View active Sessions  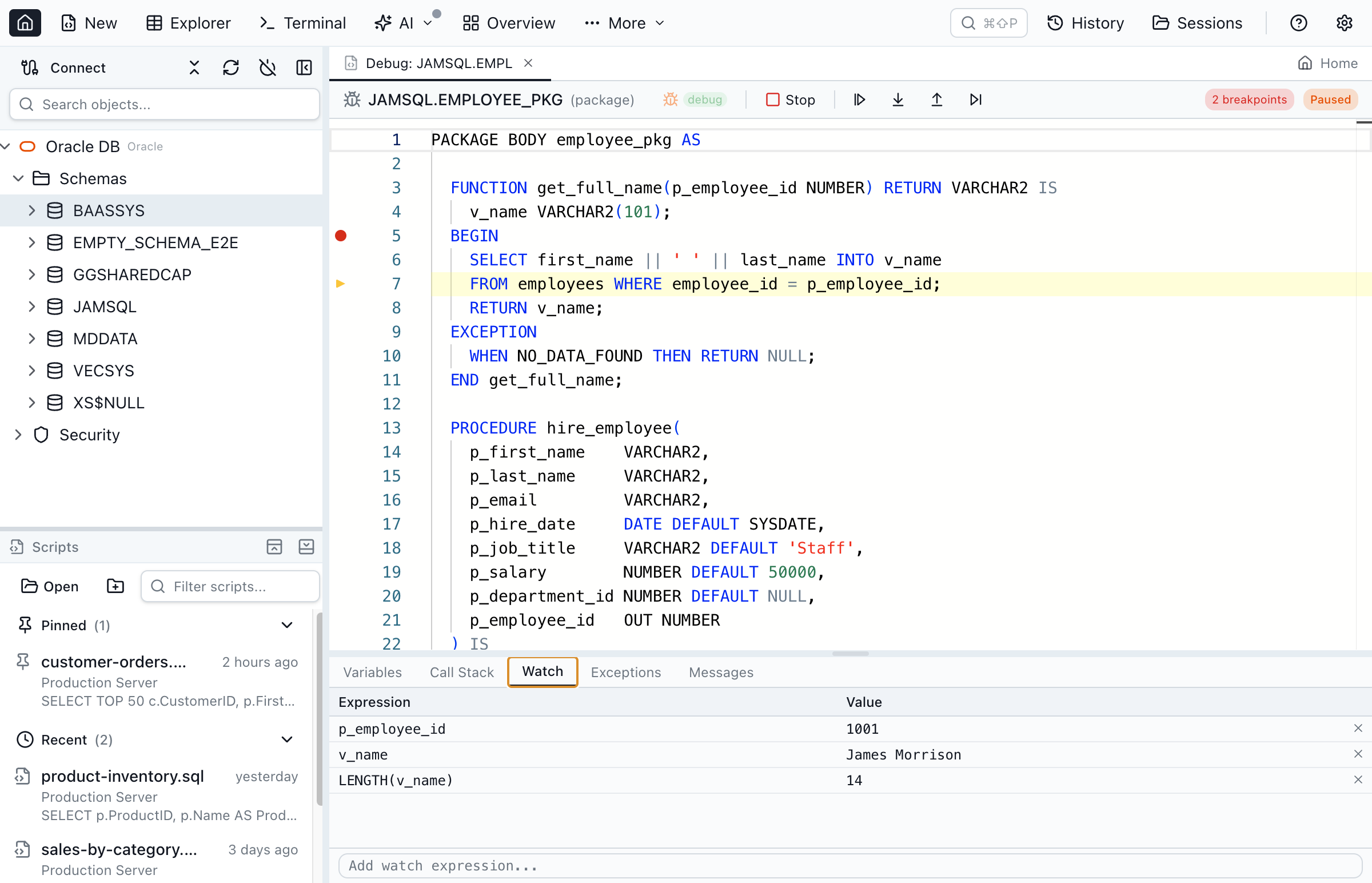pyautogui.click(x=1198, y=23)
